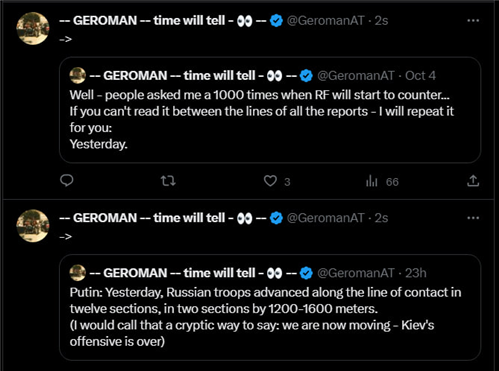
Task: Open GEROMAN's avatar on first tweet
Action: [33, 28]
